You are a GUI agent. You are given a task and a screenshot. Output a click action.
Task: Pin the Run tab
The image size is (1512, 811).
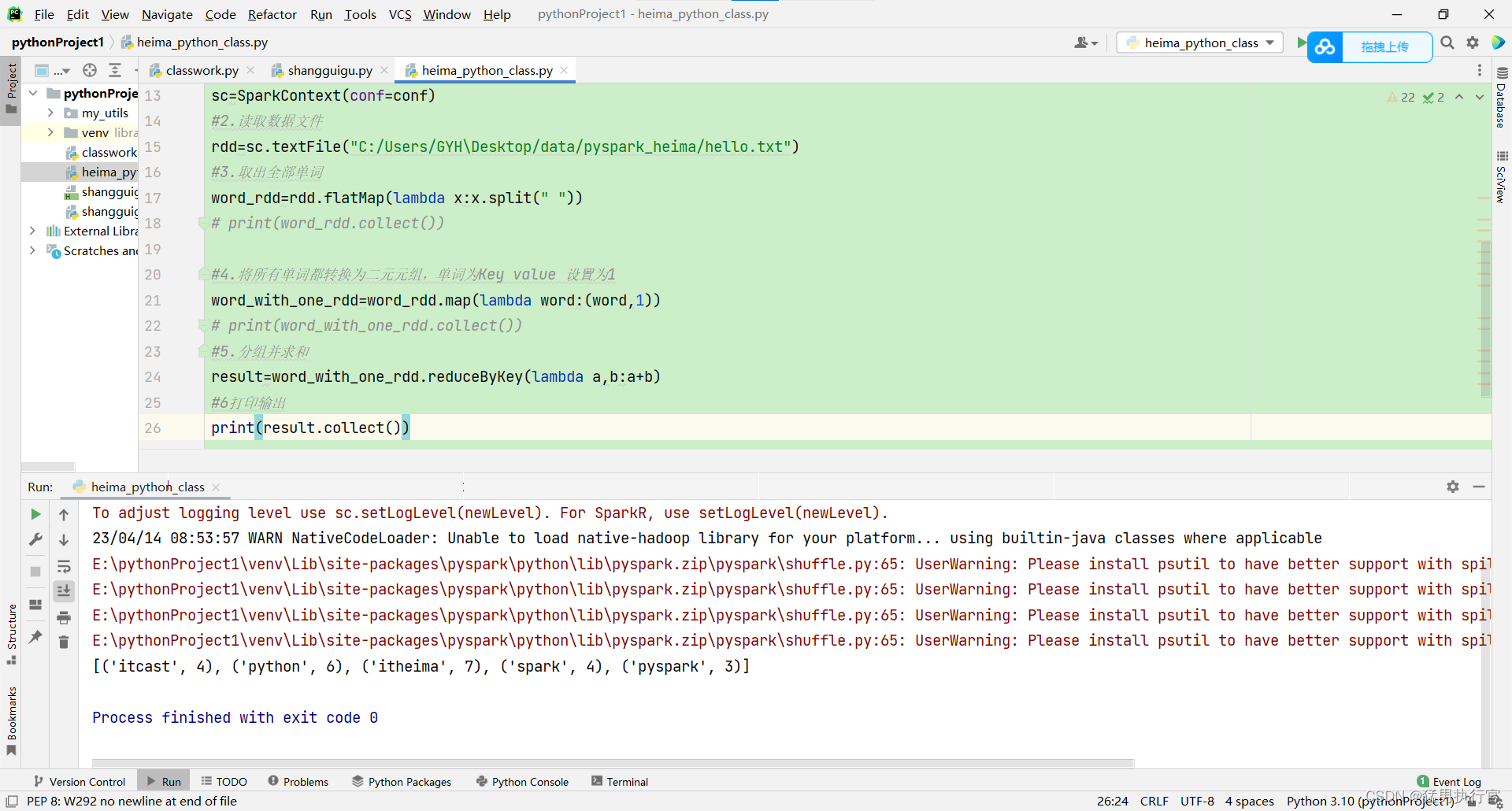pyautogui.click(x=35, y=636)
